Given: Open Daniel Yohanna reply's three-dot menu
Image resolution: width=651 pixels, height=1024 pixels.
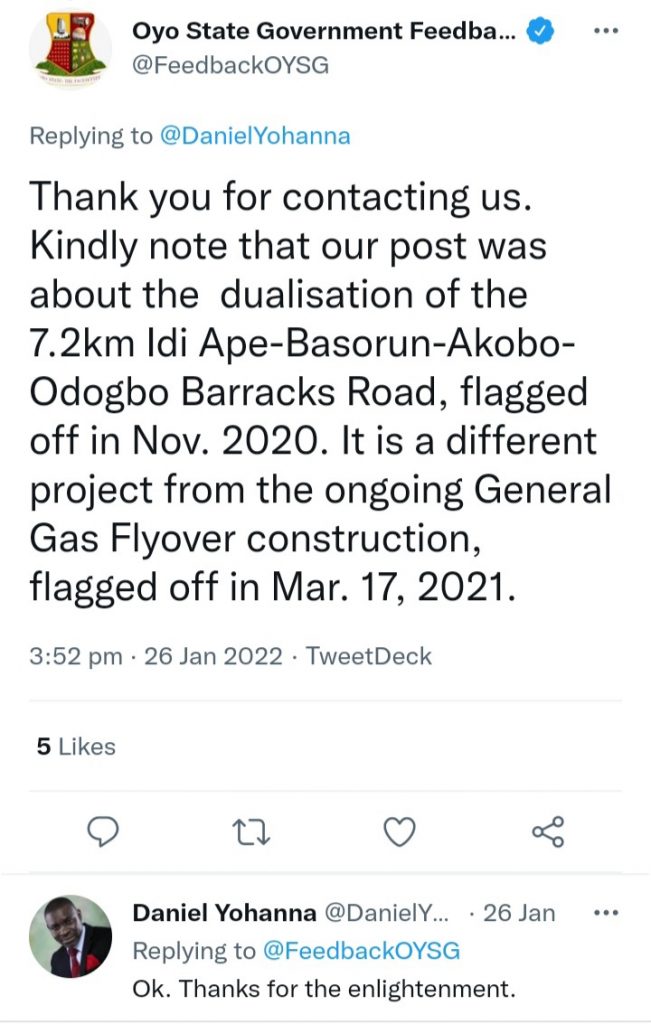Looking at the screenshot, I should click(606, 913).
